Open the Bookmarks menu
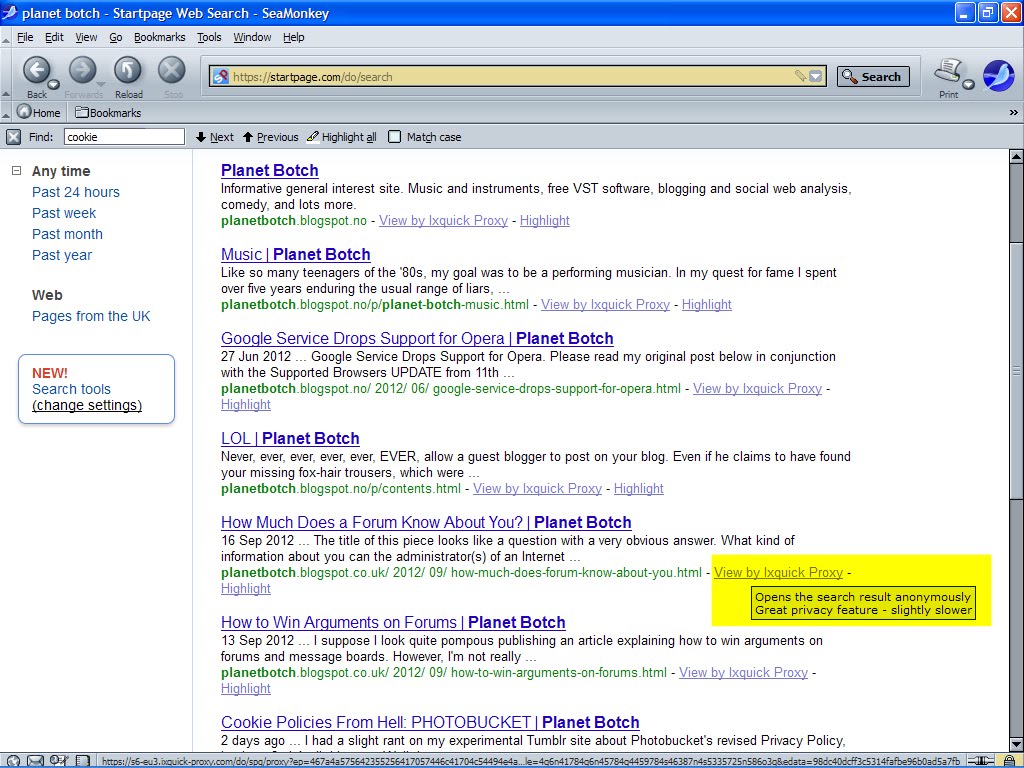This screenshot has width=1024, height=768. click(159, 37)
